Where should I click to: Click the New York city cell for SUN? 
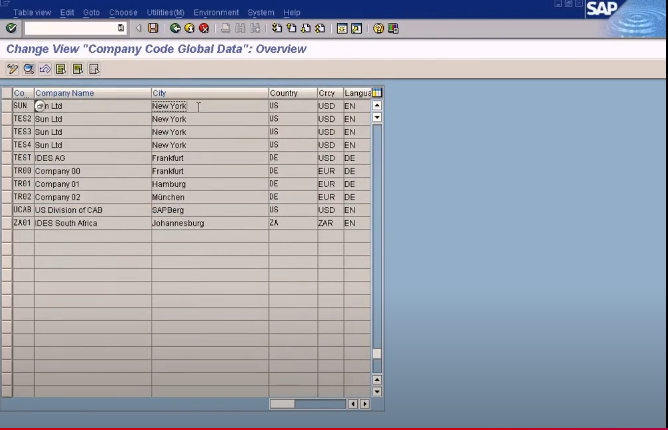210,106
